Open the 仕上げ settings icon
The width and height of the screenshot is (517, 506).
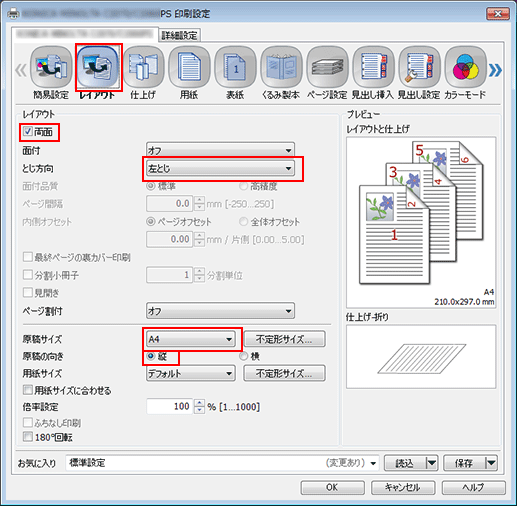click(143, 67)
